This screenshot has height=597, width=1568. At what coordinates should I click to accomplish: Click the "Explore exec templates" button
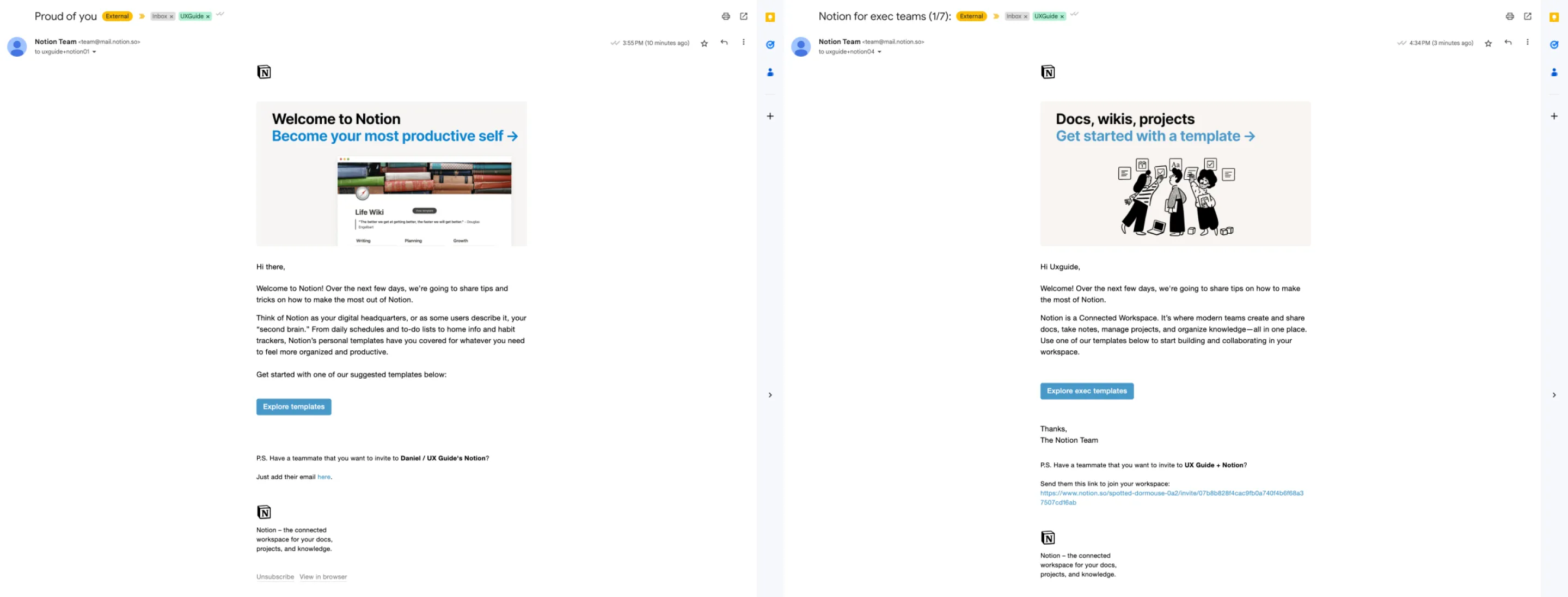1087,391
